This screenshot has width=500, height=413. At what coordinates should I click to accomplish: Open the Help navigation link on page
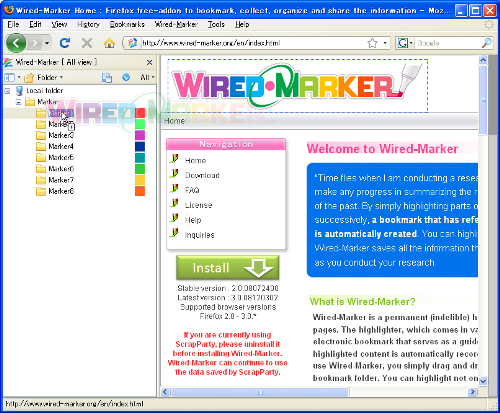tap(193, 220)
